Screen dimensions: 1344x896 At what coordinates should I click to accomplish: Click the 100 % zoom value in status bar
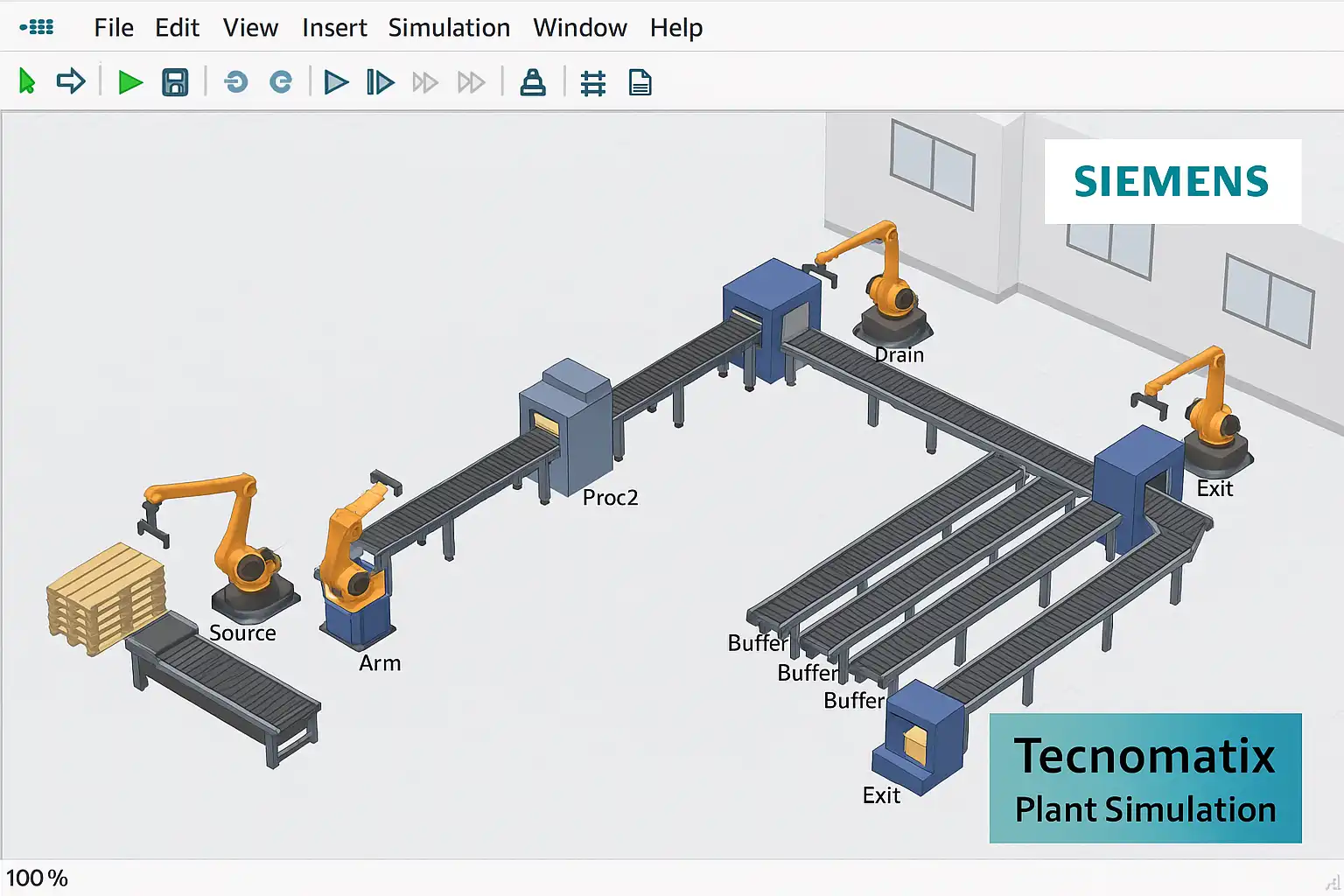pos(37,878)
